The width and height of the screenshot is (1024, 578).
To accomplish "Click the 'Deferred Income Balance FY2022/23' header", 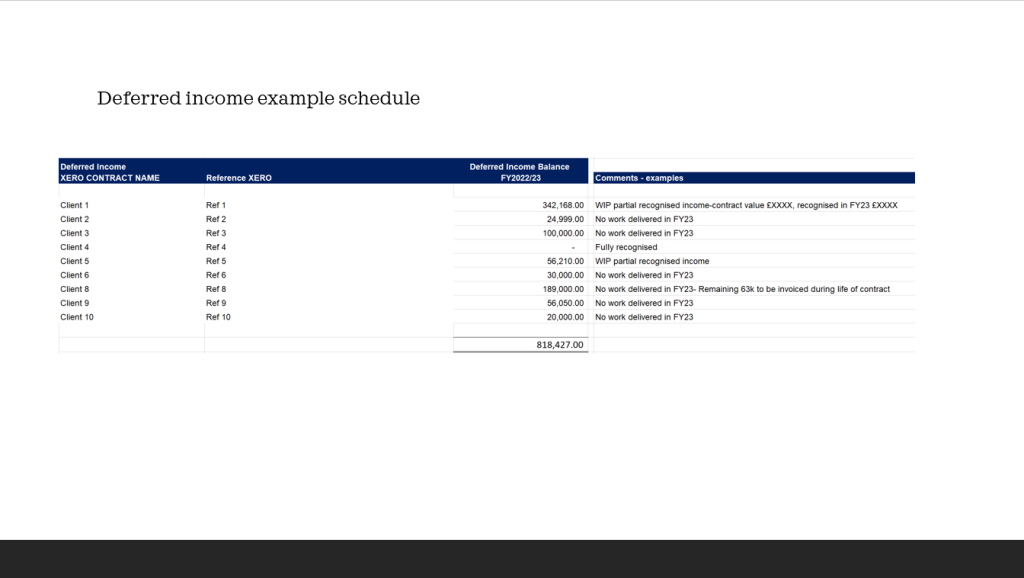I will pyautogui.click(x=520, y=172).
